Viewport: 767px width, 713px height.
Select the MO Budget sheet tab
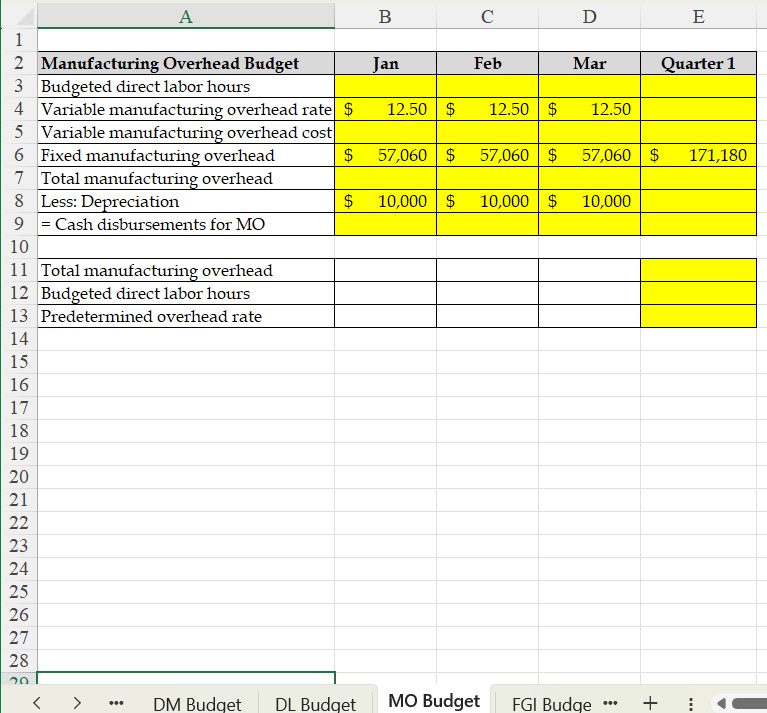[x=434, y=701]
